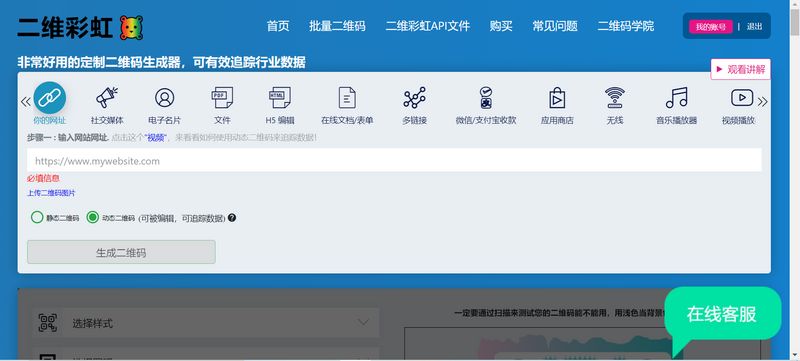
Task: Select the 电子名片 vCard icon
Action: [164, 97]
